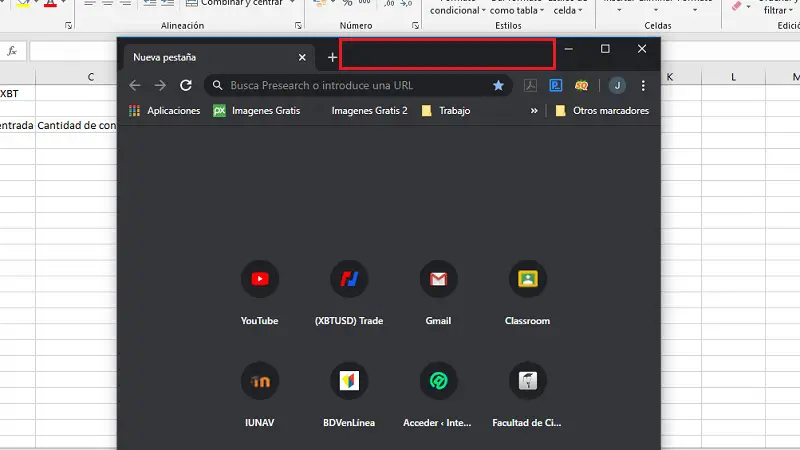
Task: Click the Excel insert function fx button
Action: coord(12,51)
